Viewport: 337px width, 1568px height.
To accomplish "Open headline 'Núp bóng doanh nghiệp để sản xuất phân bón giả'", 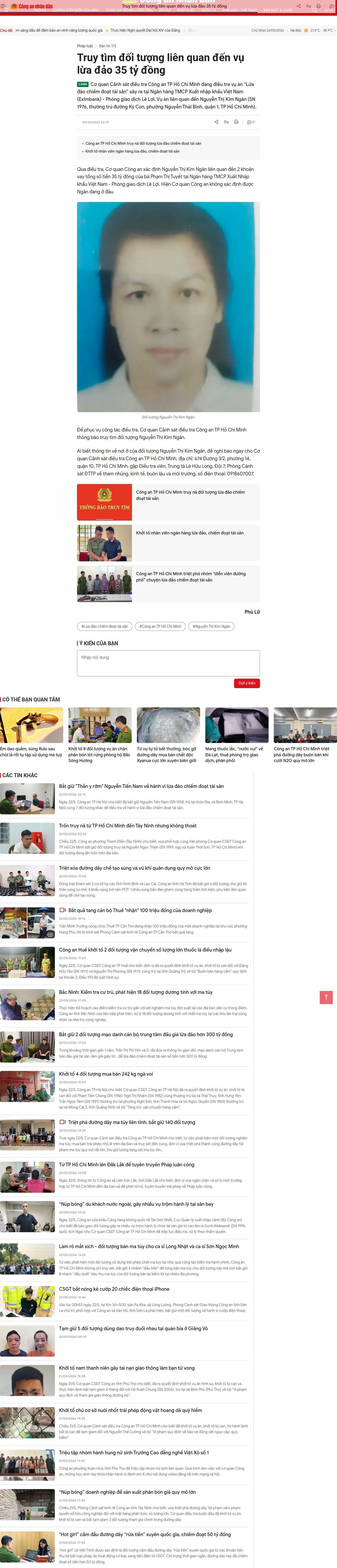I will (x=127, y=1492).
